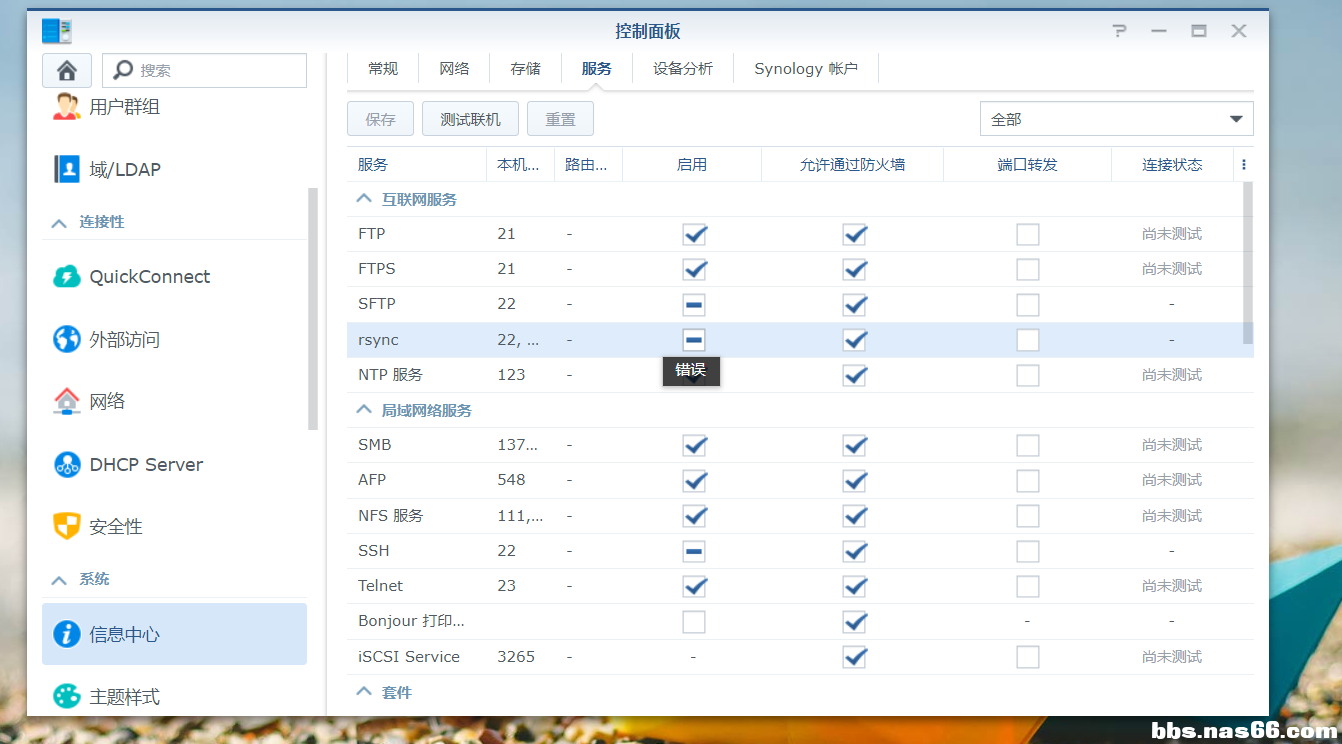Open the 域/LDAP icon

pos(67,169)
